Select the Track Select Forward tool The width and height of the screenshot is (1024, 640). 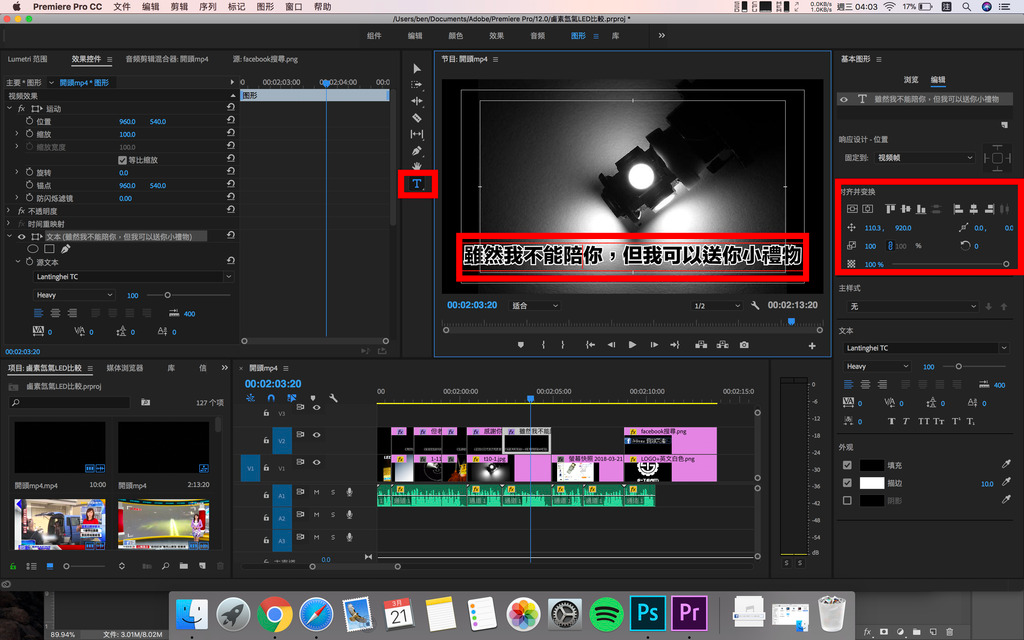[x=417, y=85]
